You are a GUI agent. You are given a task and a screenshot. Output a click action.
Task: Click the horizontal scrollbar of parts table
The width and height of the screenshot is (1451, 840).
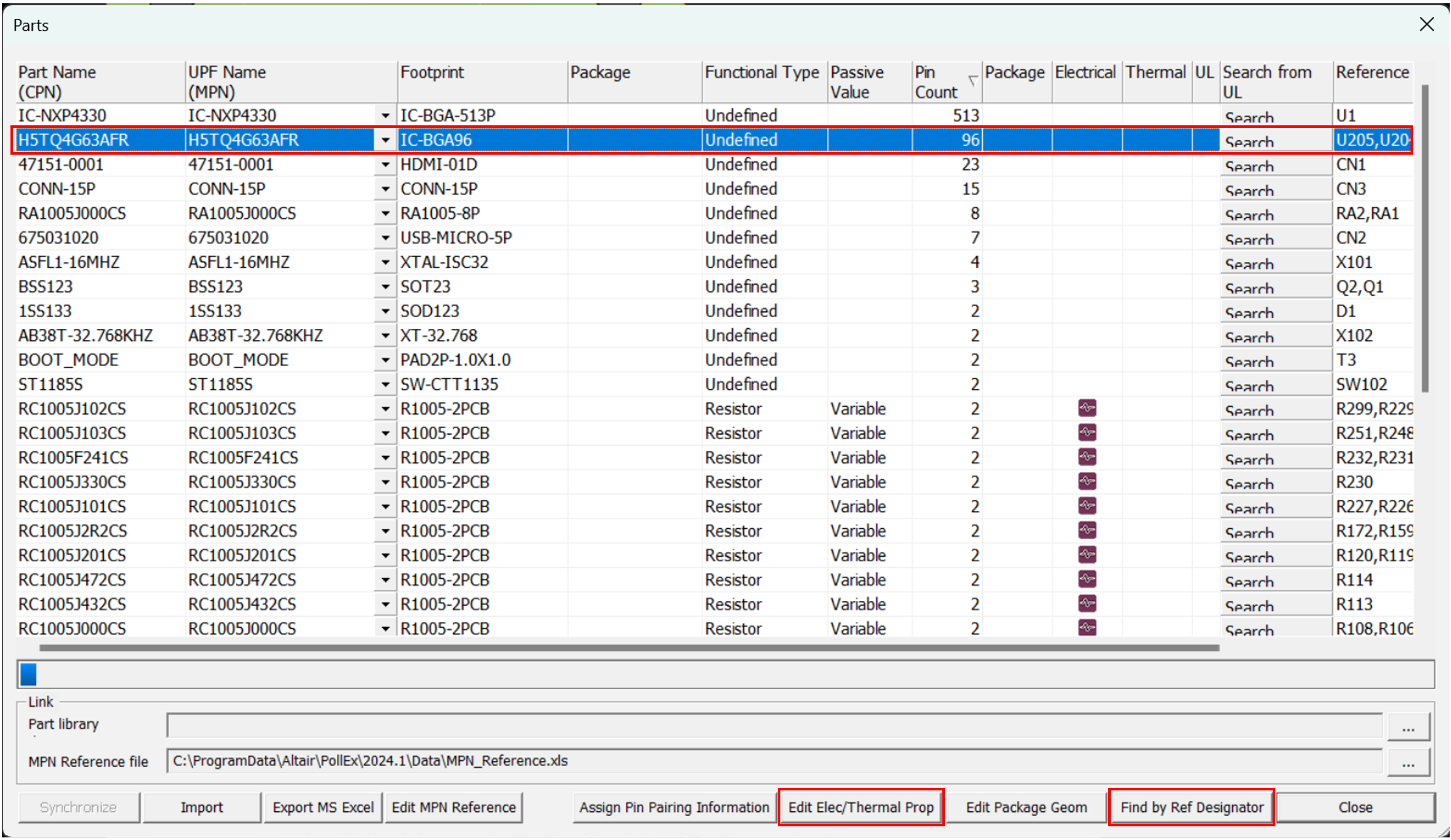pyautogui.click(x=628, y=648)
